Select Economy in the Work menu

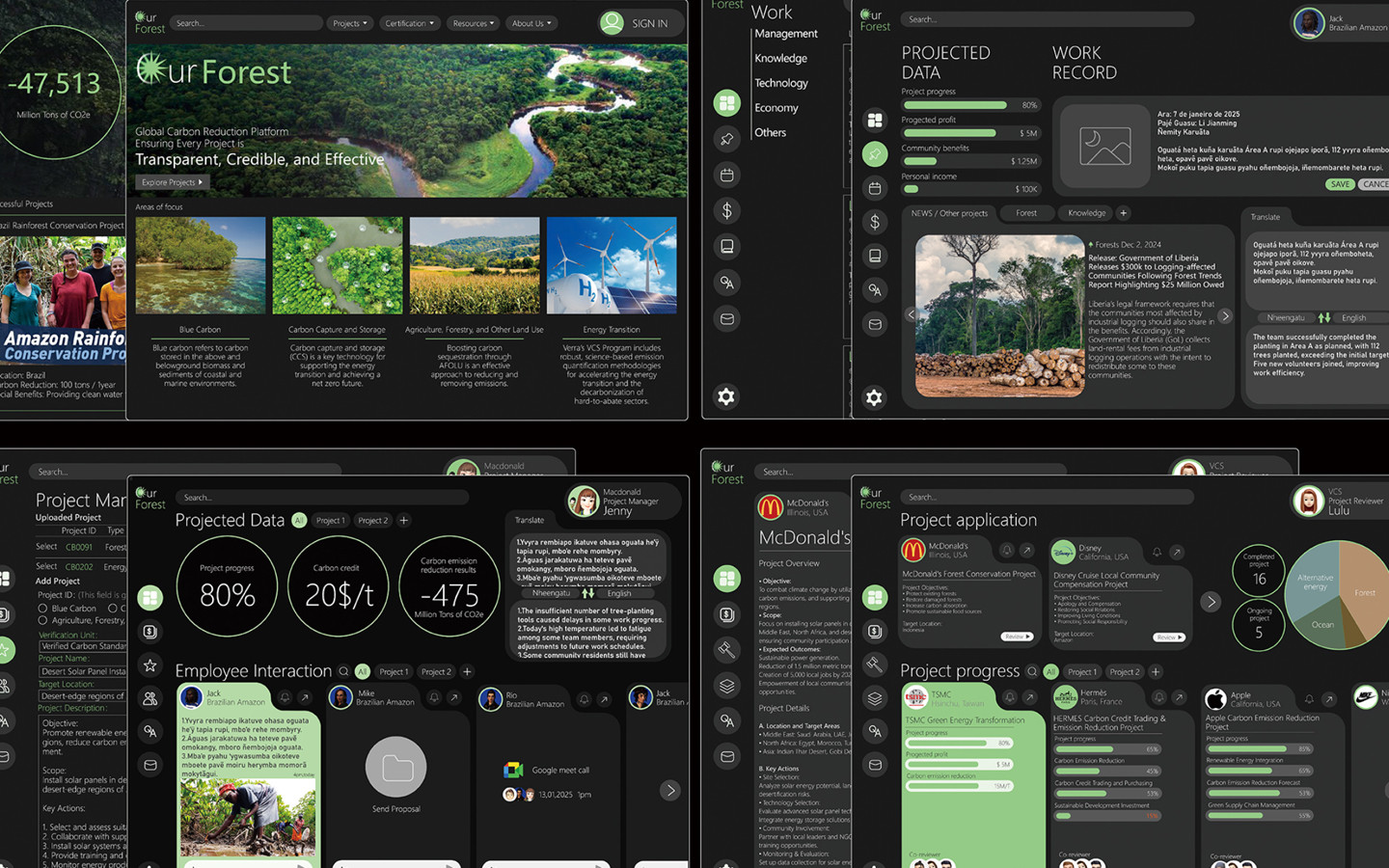(x=776, y=108)
